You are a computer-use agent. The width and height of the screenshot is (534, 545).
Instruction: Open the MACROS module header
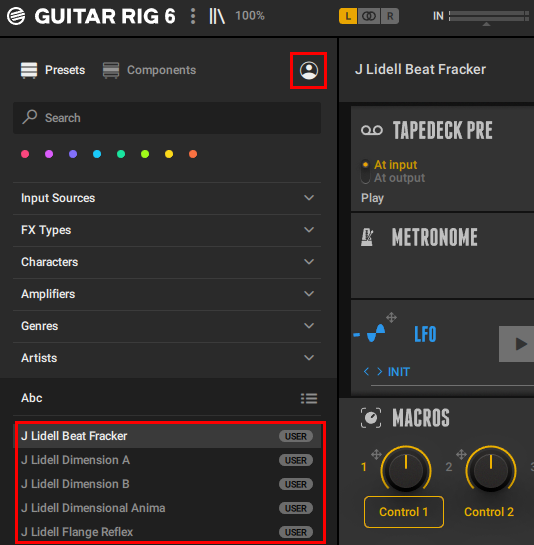tap(421, 418)
